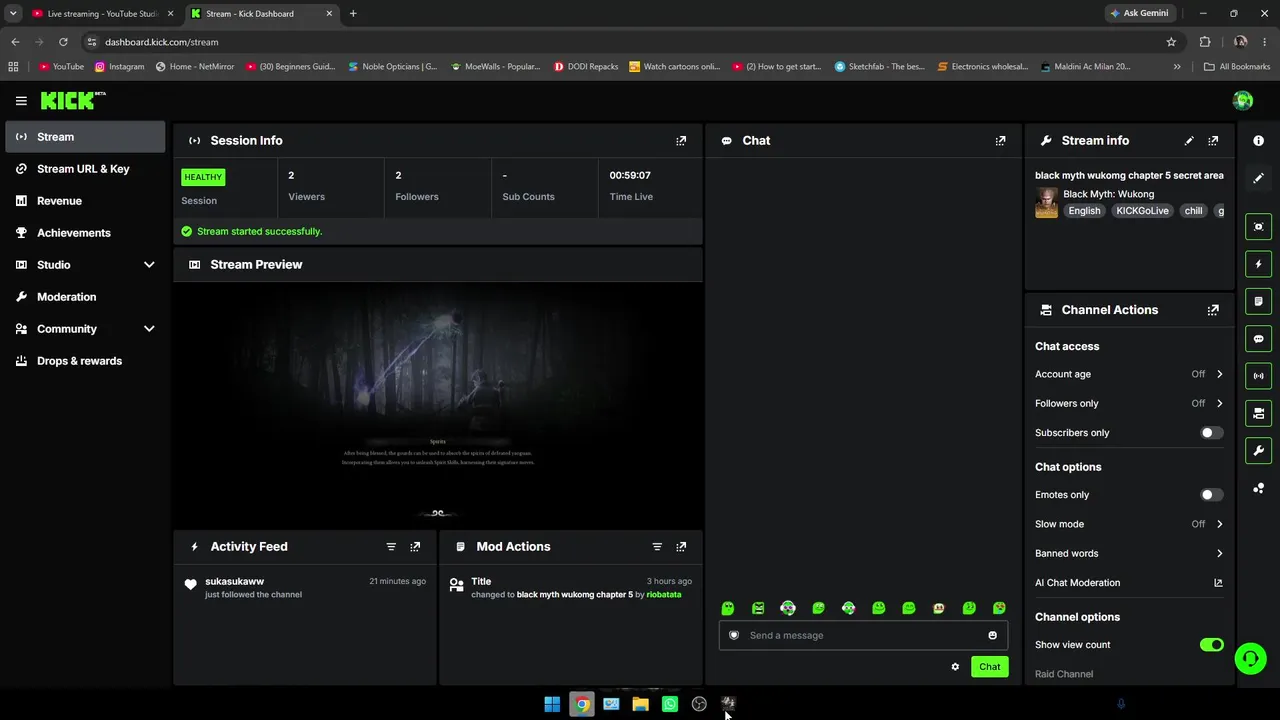Pop out the Chat panel

[1000, 141]
